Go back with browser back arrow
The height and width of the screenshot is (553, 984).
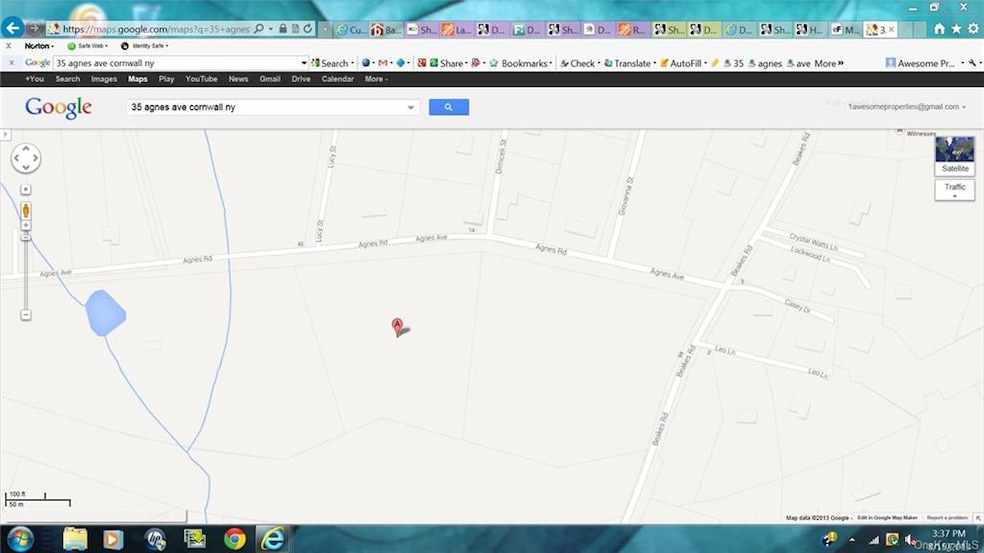click(13, 29)
